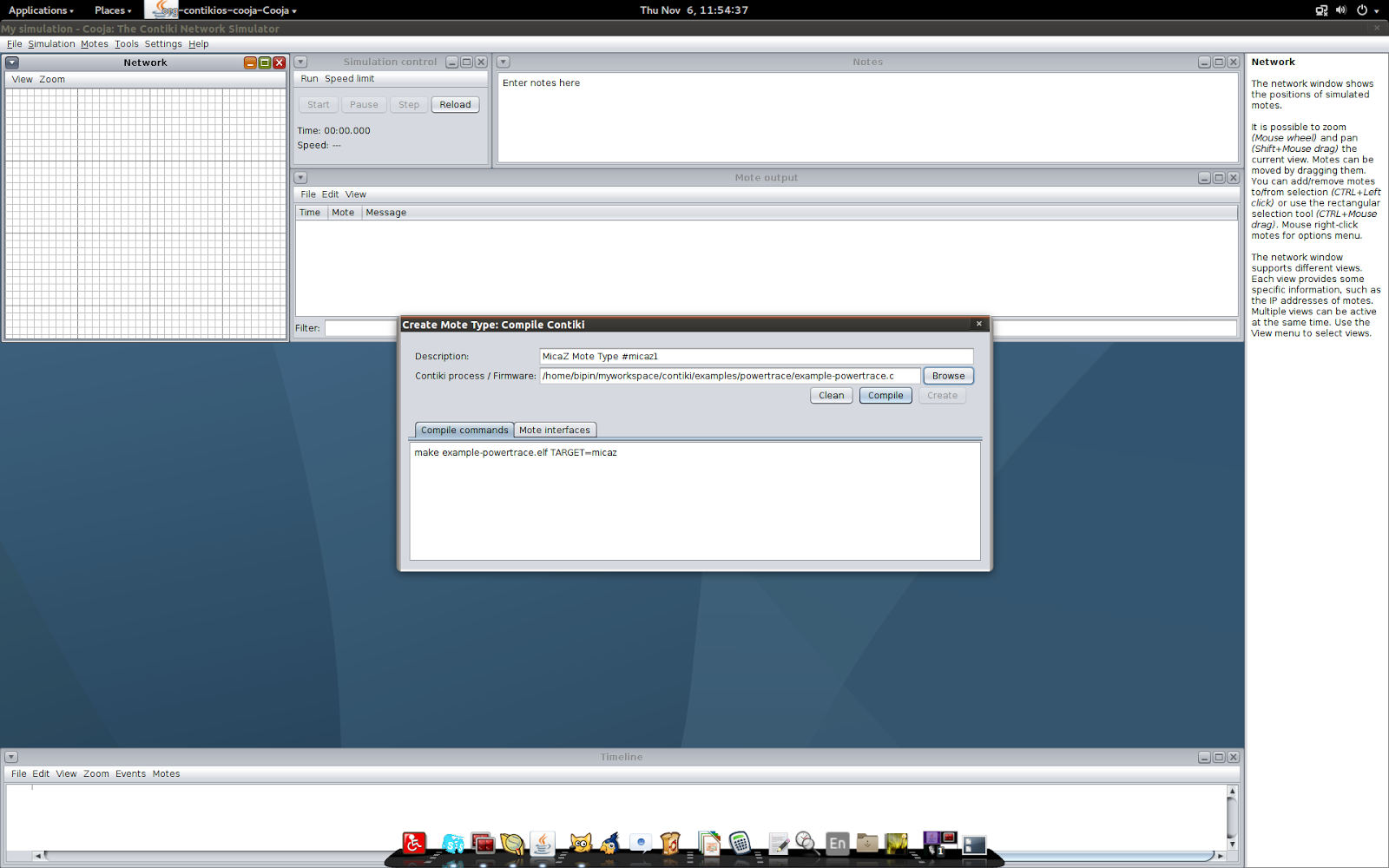Open the Timeline window menu arrow

[x=11, y=757]
